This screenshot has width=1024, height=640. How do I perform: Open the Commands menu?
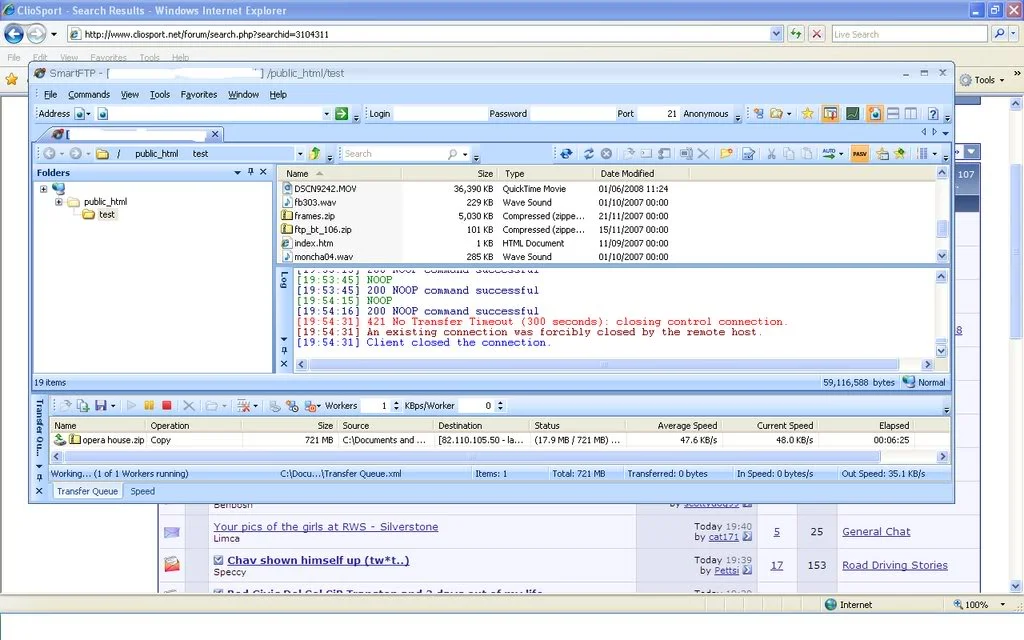coord(89,95)
